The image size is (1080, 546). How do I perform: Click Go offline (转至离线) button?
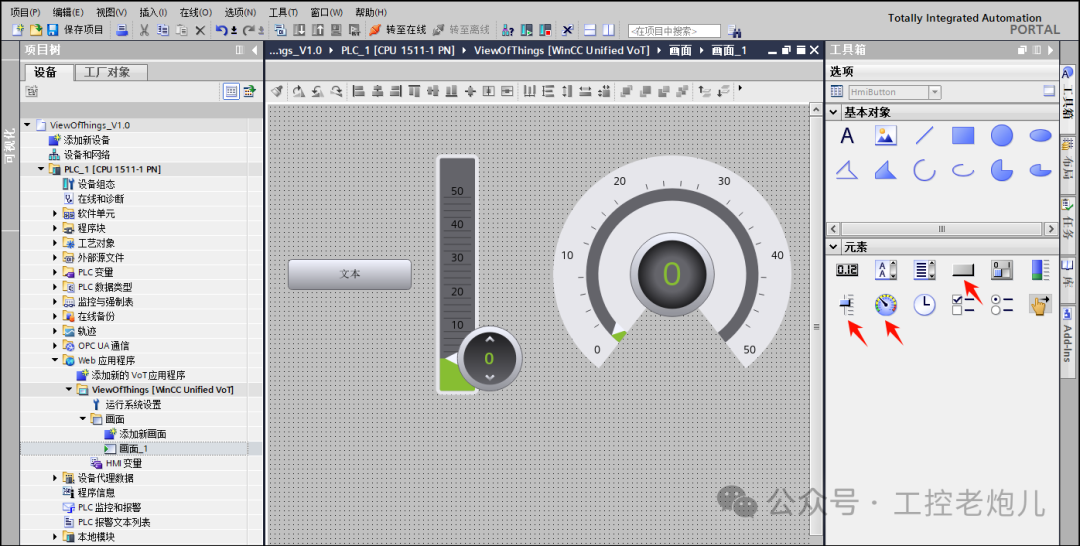tap(461, 30)
